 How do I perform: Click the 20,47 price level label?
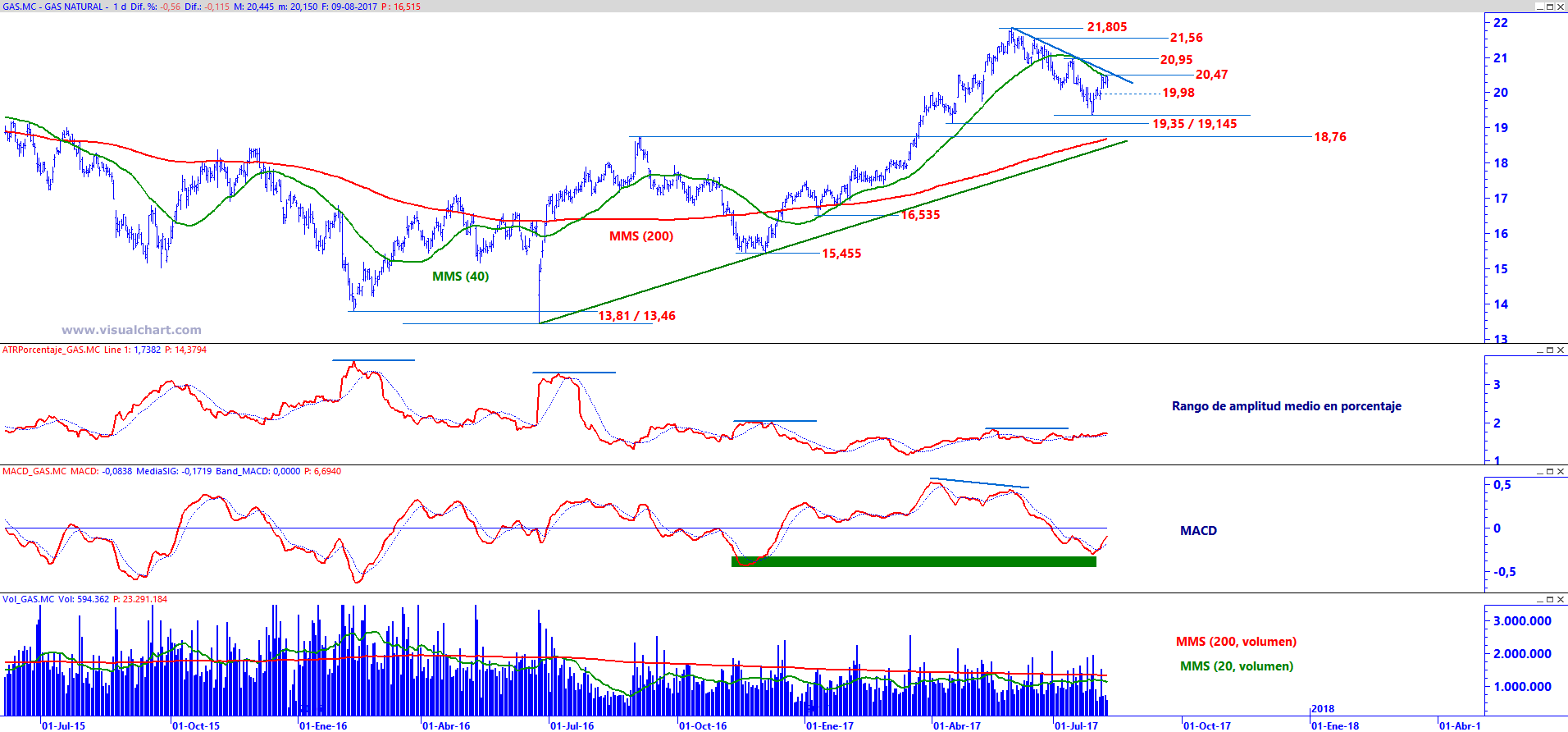click(x=1211, y=75)
